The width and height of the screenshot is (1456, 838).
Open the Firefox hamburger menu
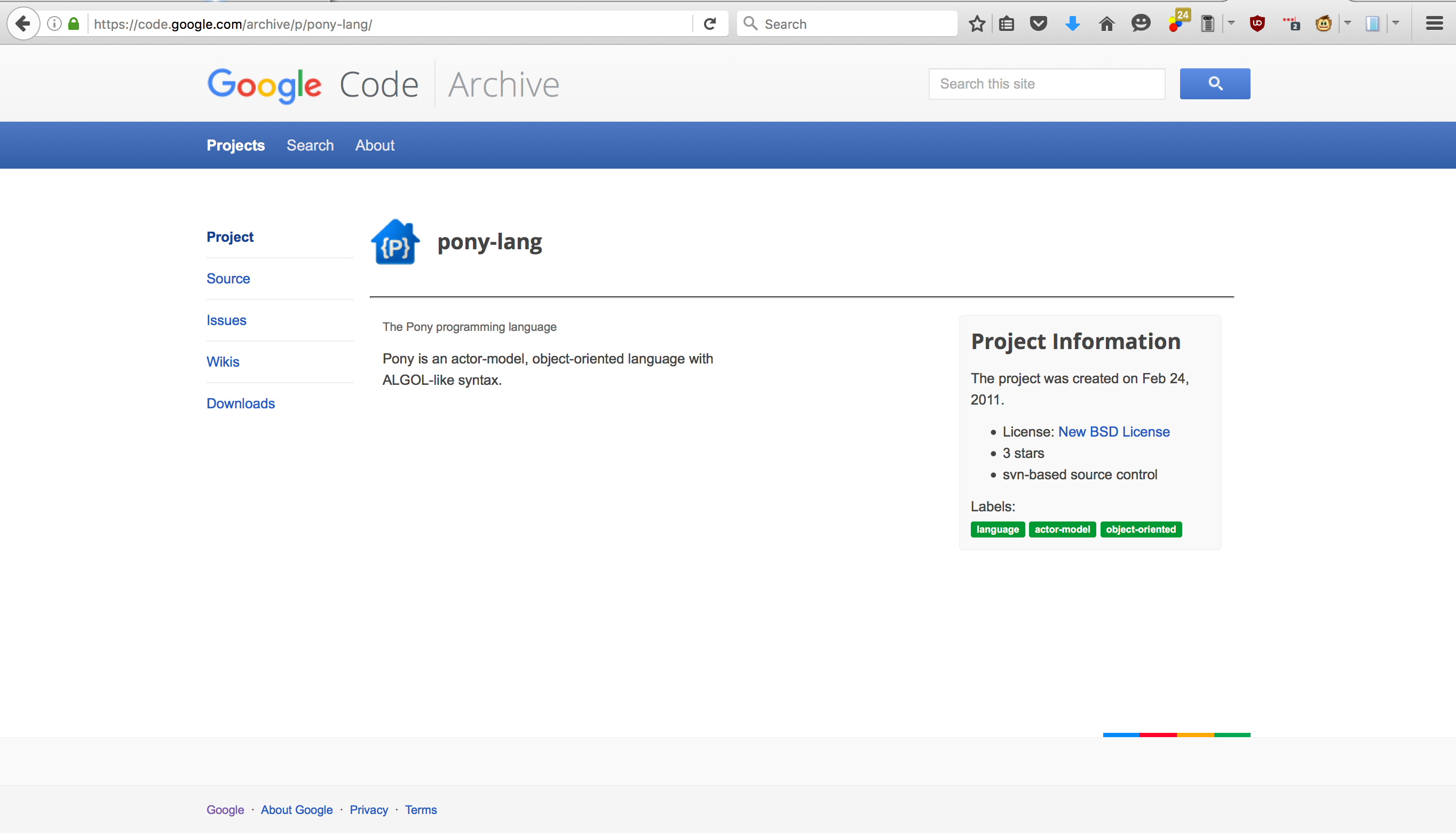[x=1434, y=23]
